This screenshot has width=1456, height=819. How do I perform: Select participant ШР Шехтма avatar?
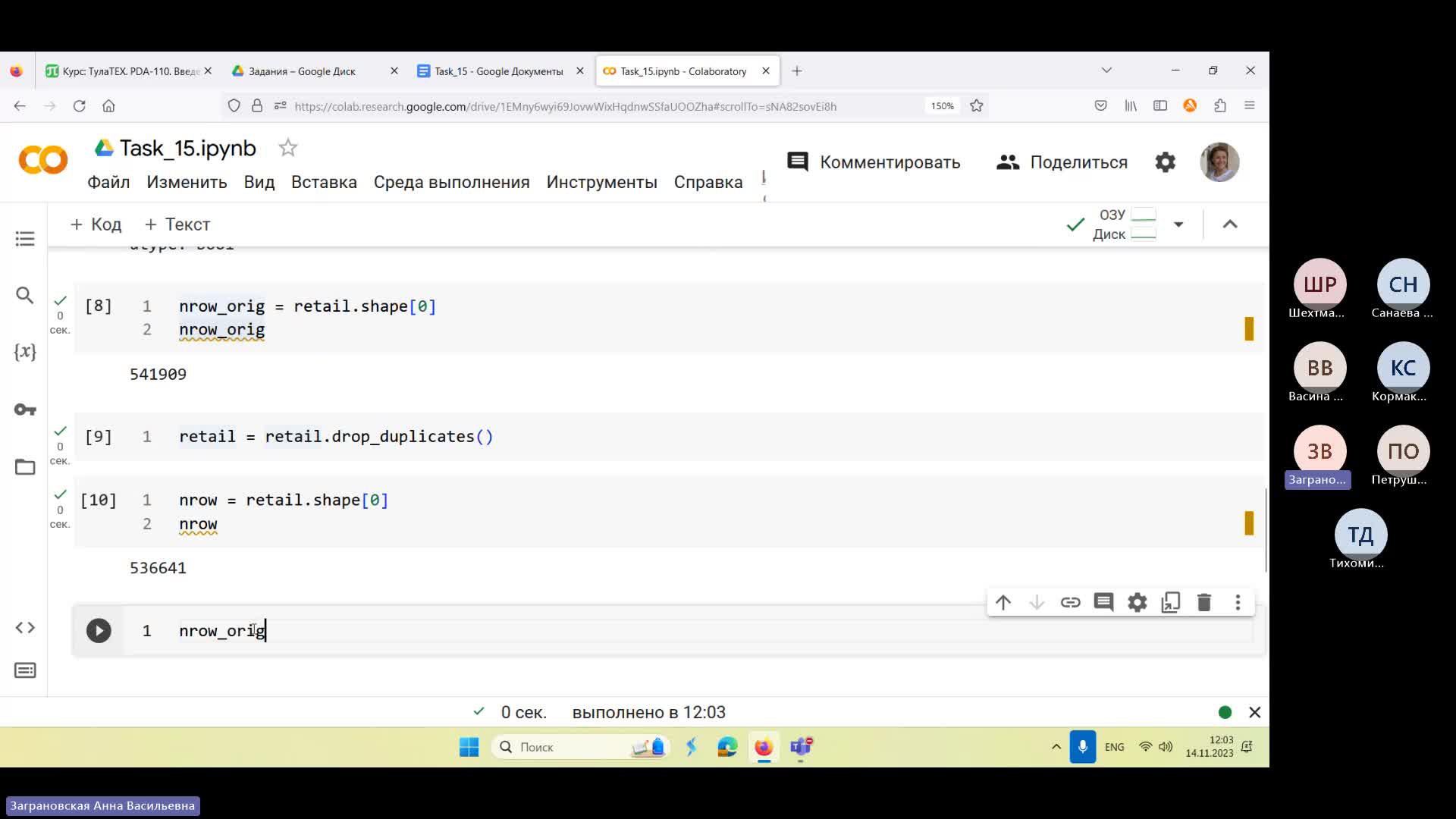[x=1319, y=284]
